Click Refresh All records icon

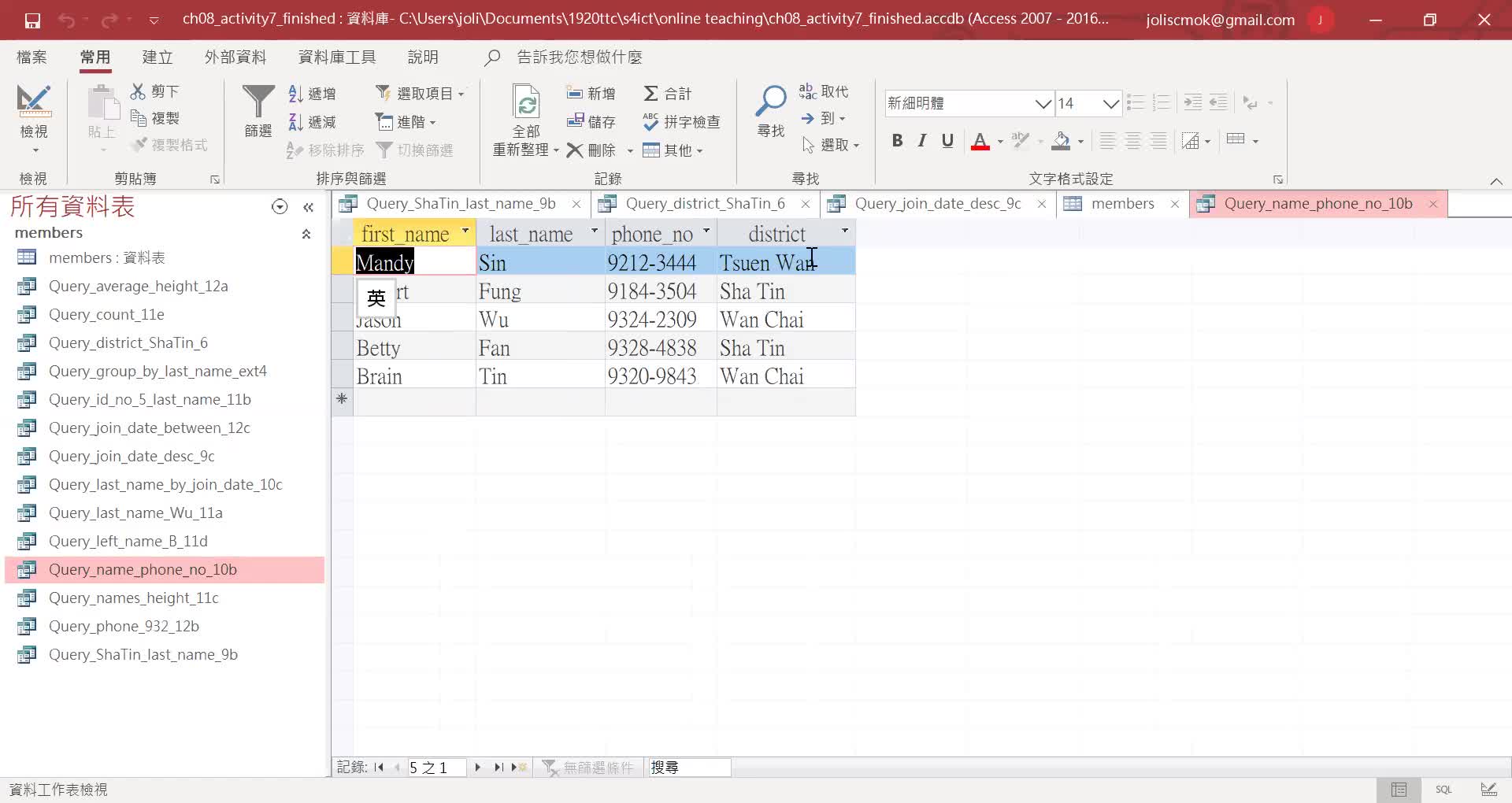tap(525, 102)
